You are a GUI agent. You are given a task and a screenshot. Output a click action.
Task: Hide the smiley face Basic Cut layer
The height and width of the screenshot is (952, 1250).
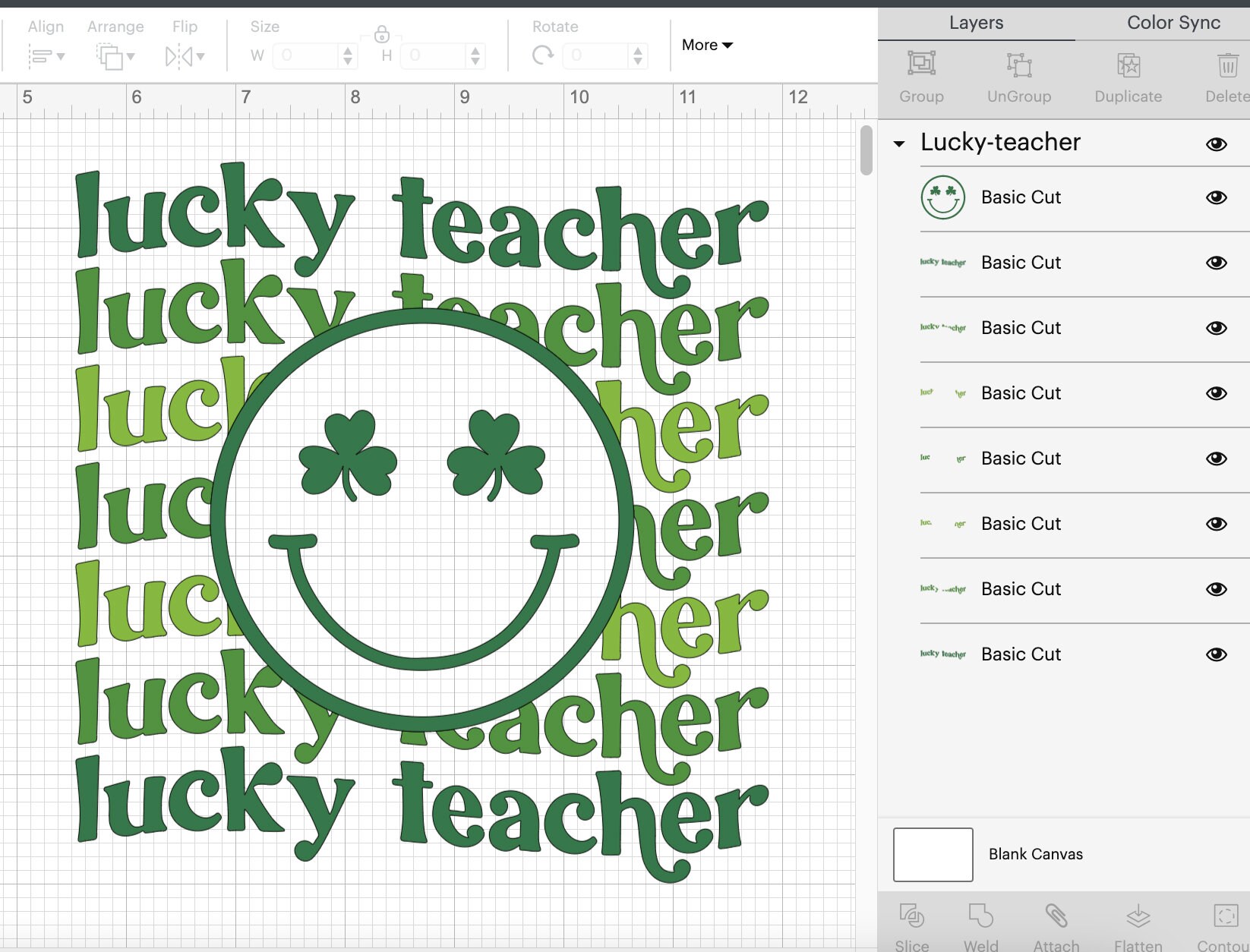(x=1216, y=197)
